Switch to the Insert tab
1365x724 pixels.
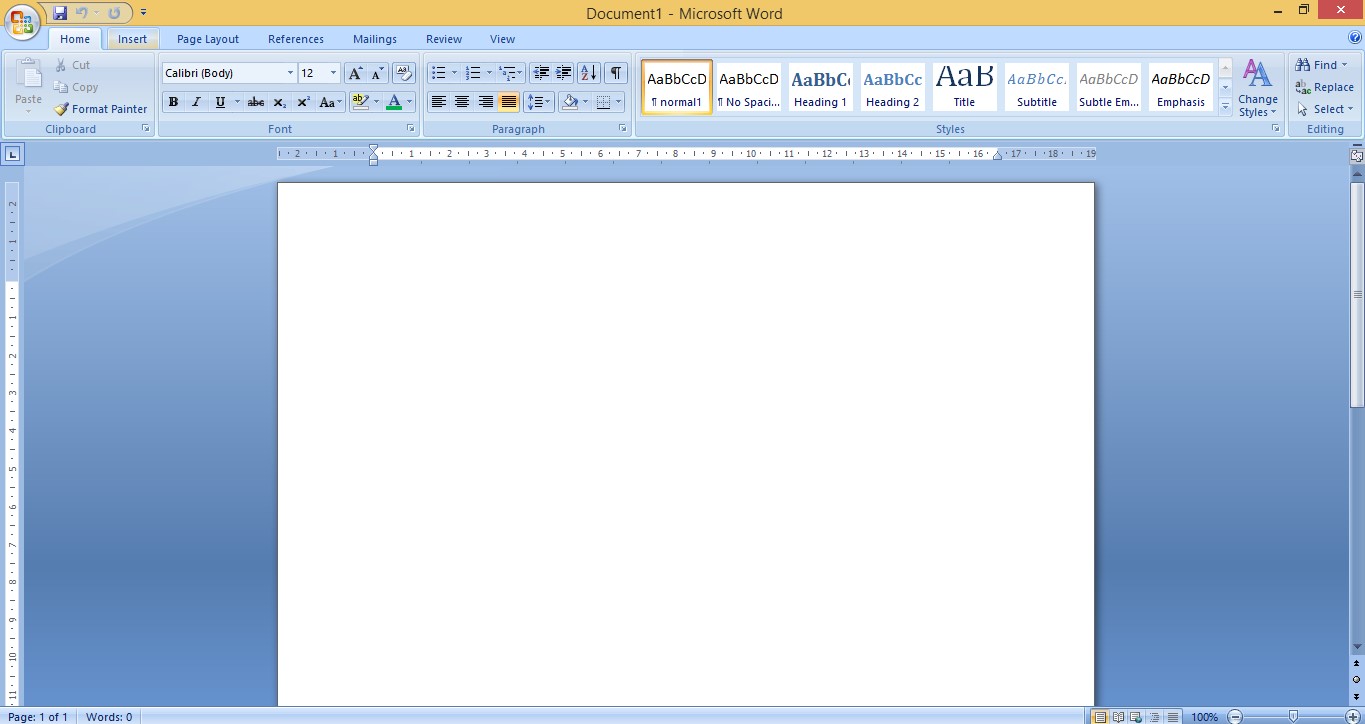click(x=132, y=38)
